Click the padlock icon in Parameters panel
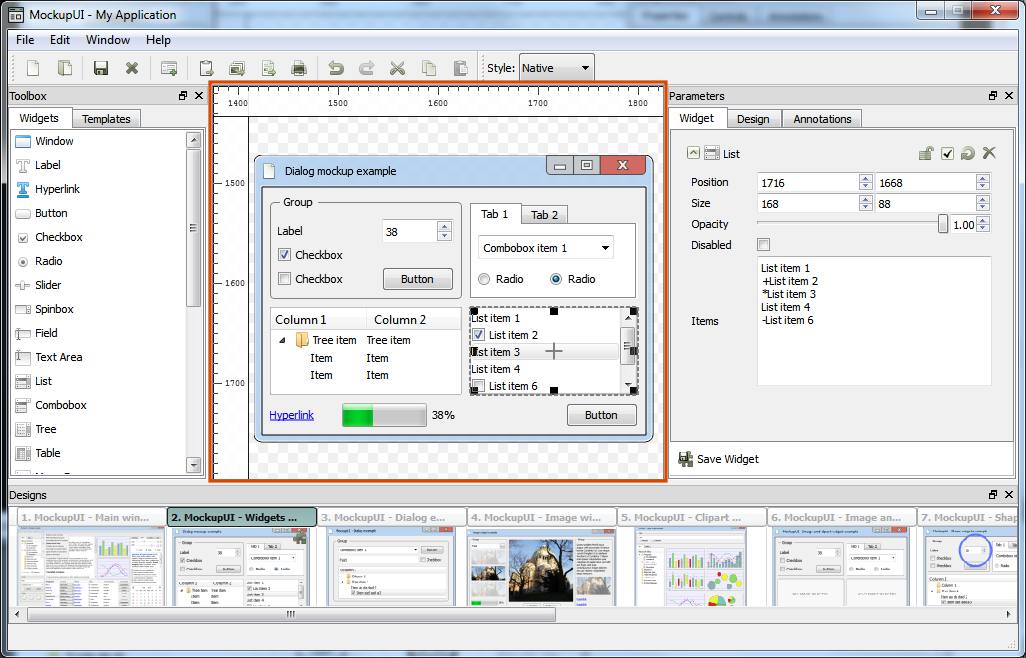 click(926, 154)
